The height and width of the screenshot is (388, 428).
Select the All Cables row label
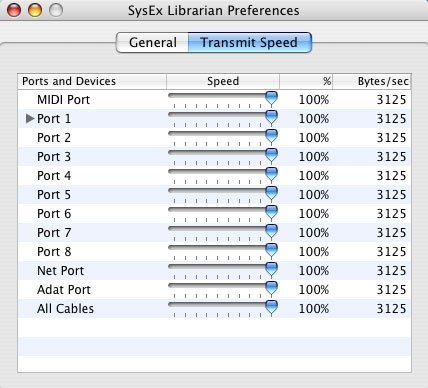click(x=65, y=309)
